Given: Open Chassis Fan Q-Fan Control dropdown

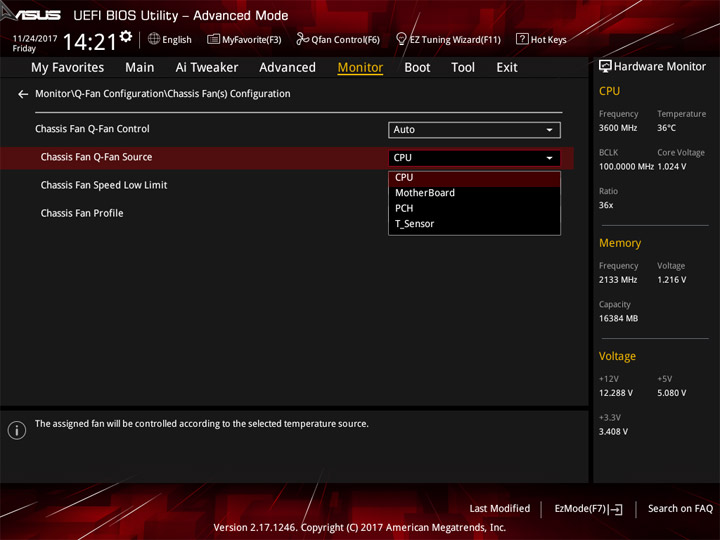Looking at the screenshot, I should click(474, 130).
